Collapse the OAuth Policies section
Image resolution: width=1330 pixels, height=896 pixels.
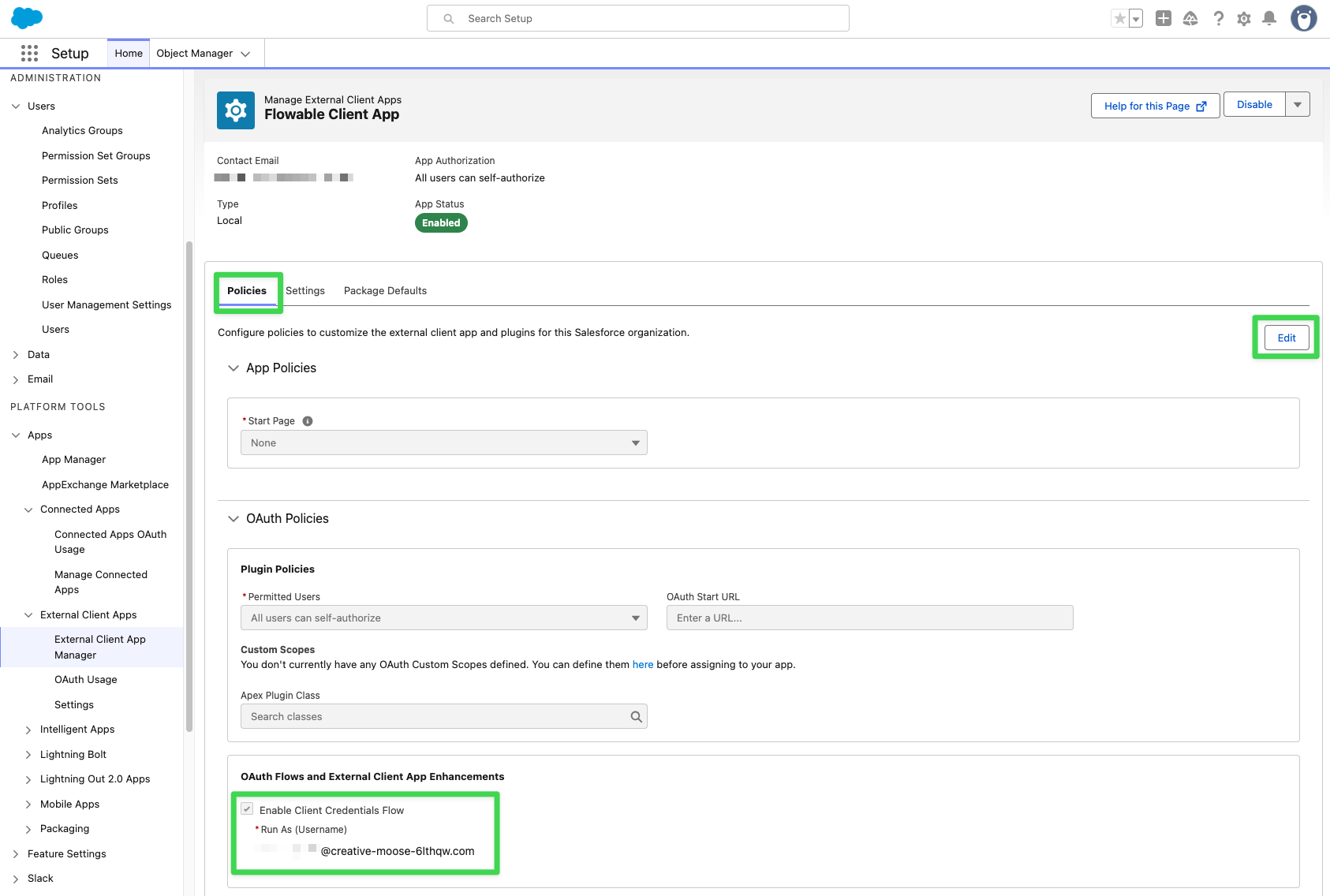tap(233, 518)
